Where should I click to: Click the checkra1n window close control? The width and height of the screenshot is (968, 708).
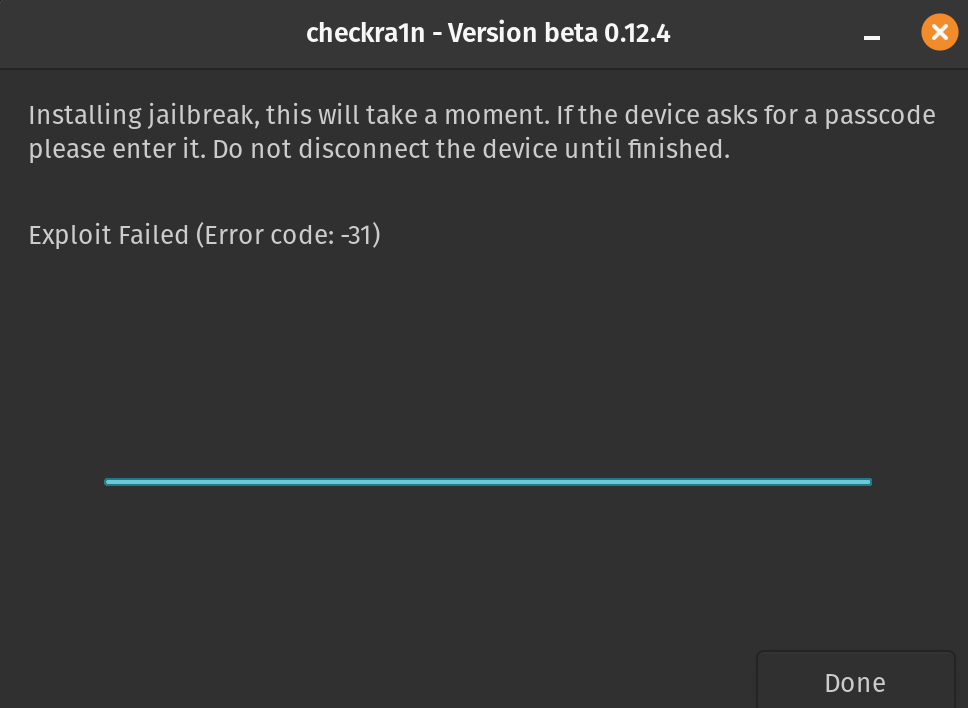(939, 32)
